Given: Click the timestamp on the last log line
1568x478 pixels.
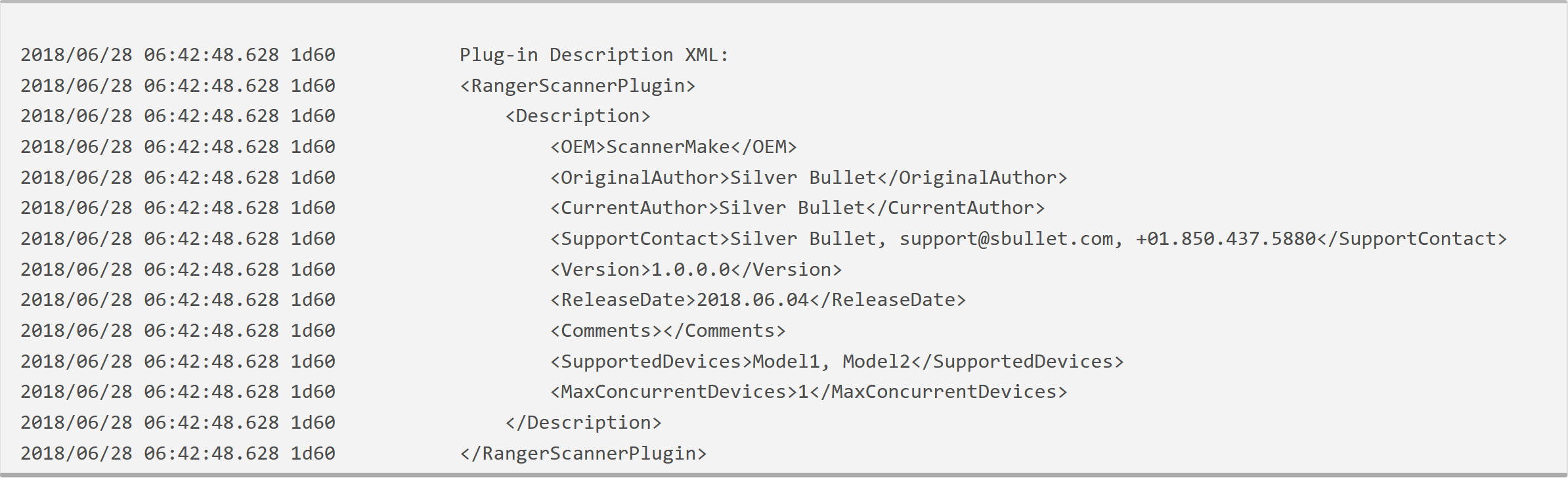Looking at the screenshot, I should tap(150, 454).
